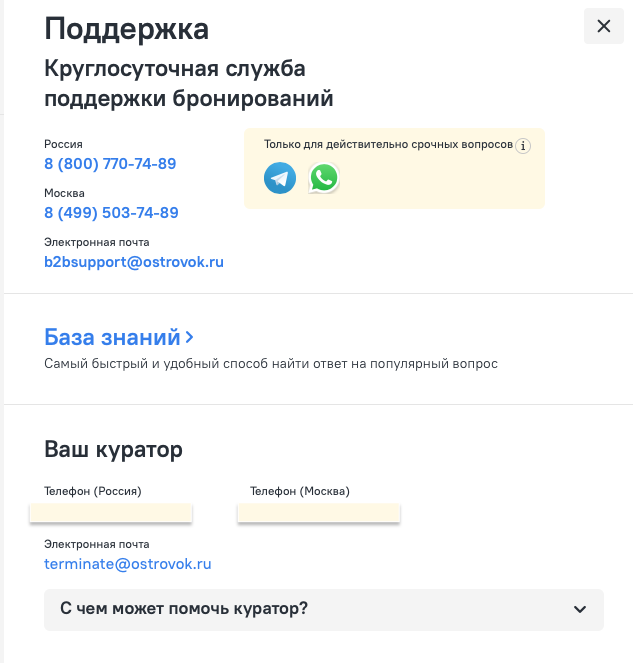Close the Поддержка panel
Image resolution: width=633 pixels, height=663 pixels.
point(603,26)
